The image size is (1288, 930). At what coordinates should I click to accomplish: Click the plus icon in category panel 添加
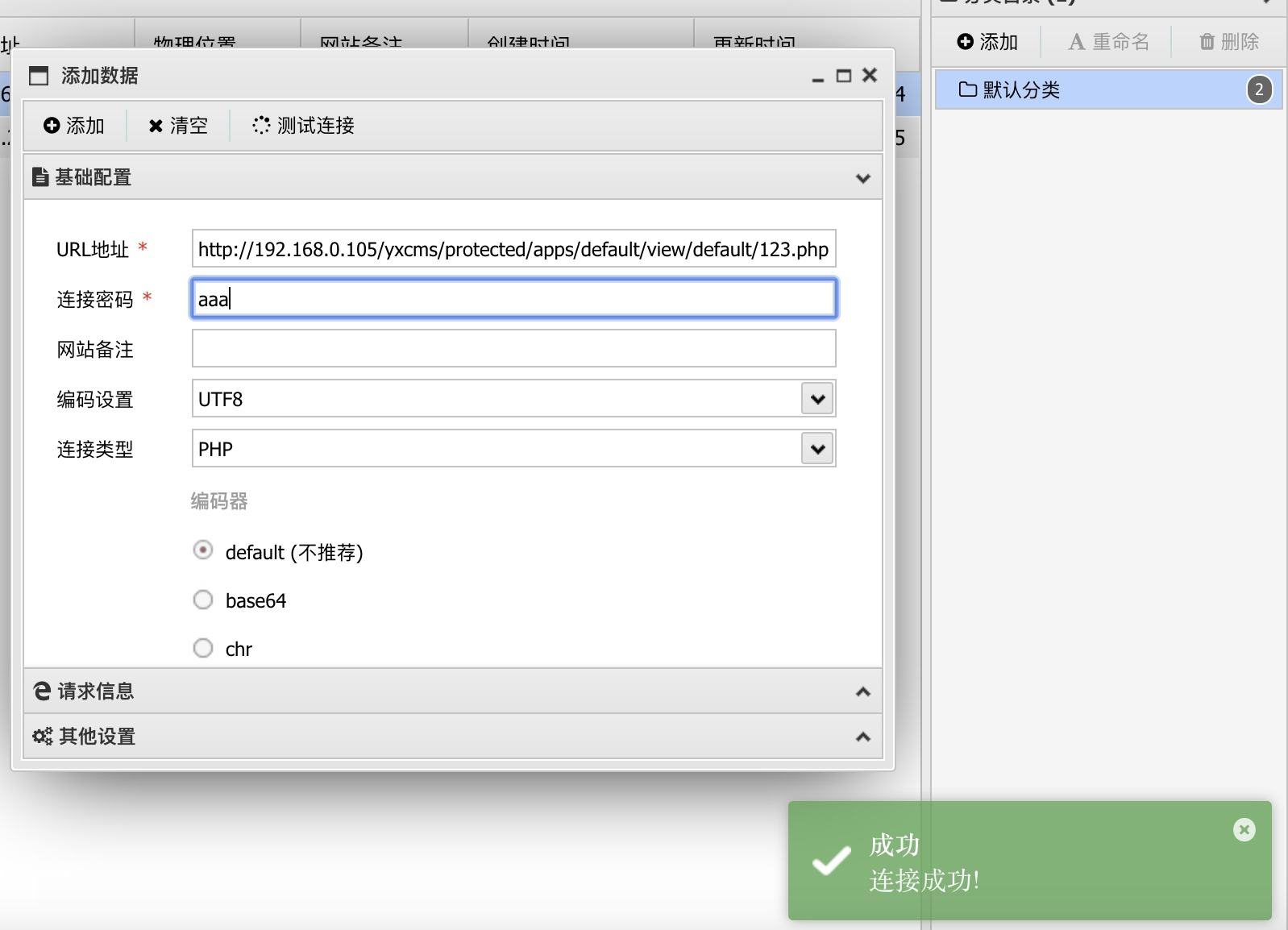(x=965, y=41)
